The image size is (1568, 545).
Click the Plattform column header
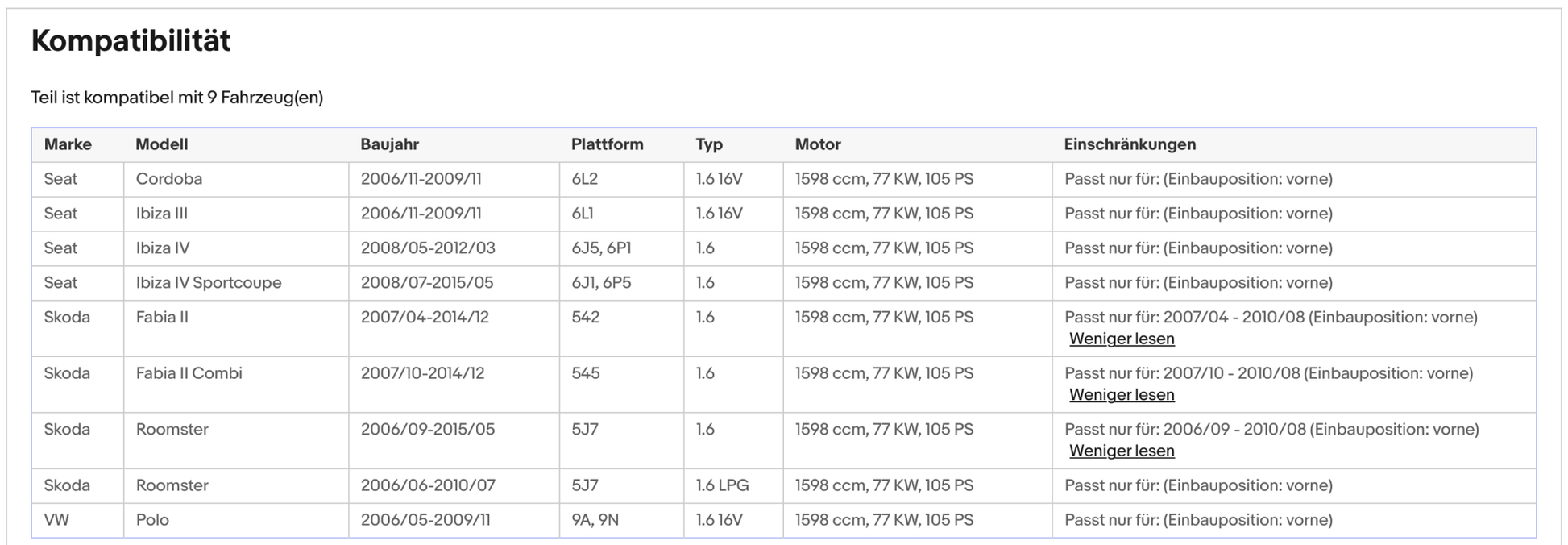[607, 144]
